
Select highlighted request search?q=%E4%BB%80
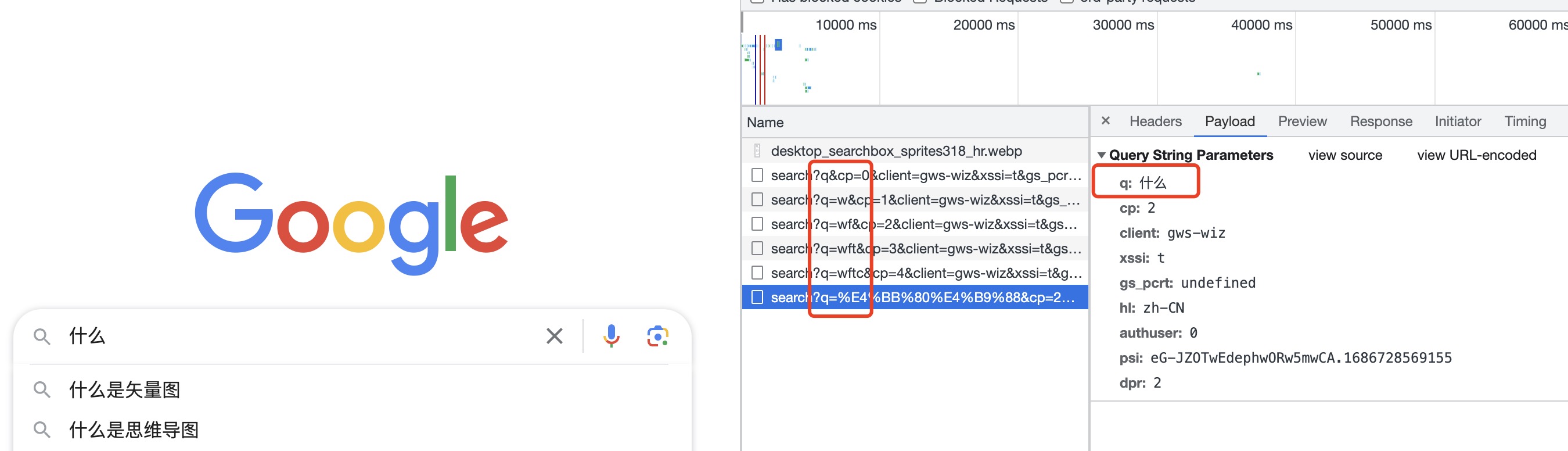click(x=915, y=297)
